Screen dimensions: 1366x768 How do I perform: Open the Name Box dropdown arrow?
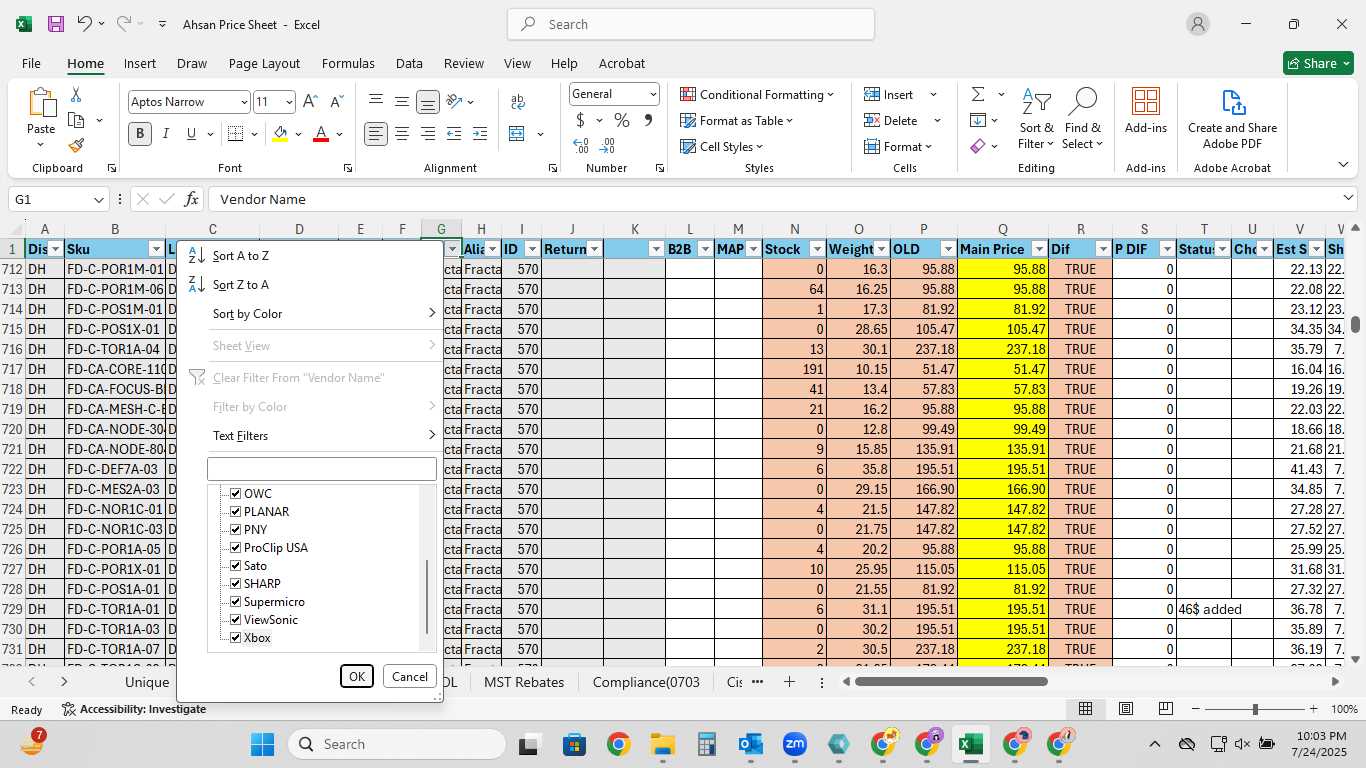[98, 200]
